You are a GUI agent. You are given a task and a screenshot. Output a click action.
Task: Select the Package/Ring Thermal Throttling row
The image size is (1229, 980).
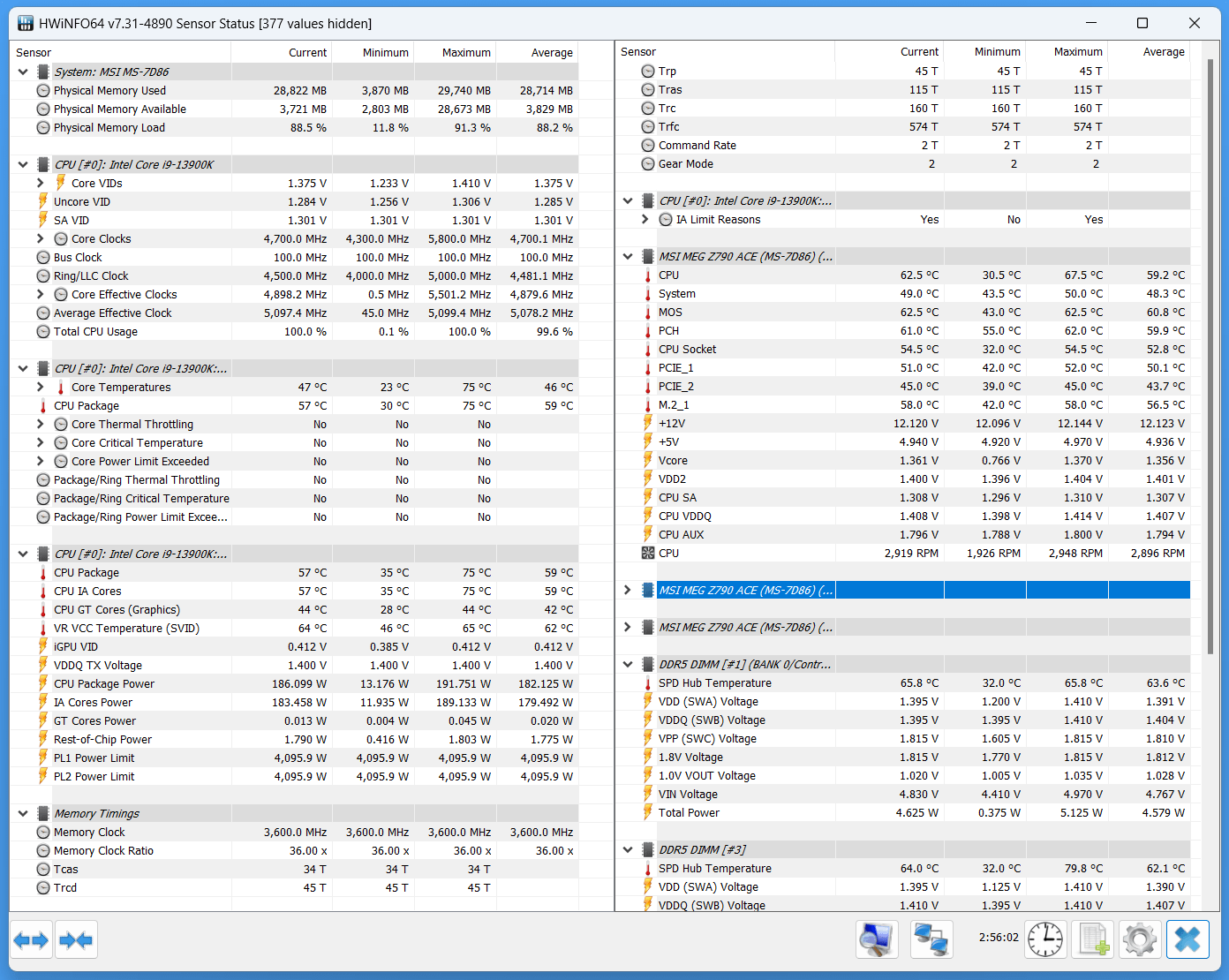(x=296, y=480)
